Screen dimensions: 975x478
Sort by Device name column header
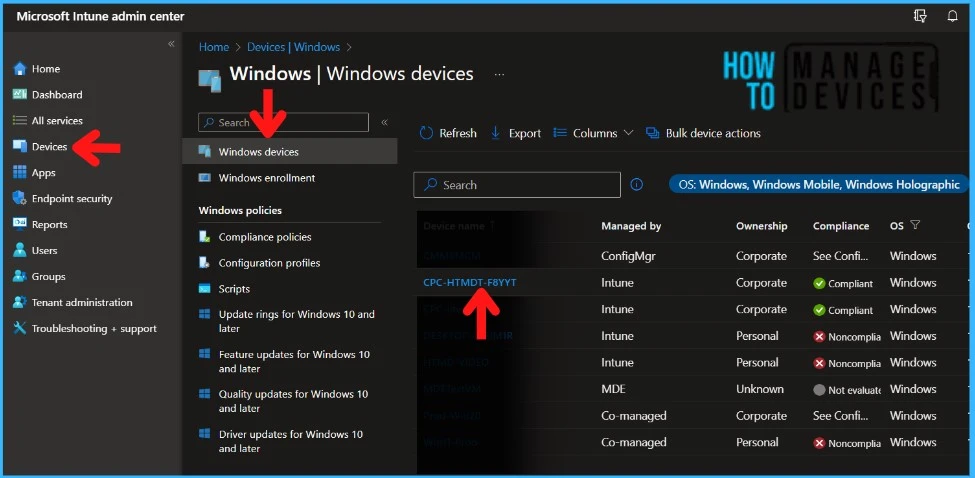[459, 226]
